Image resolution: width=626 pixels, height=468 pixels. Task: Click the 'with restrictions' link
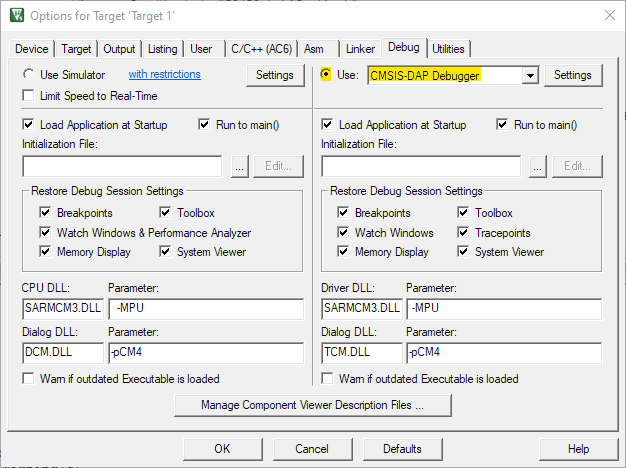[x=164, y=75]
